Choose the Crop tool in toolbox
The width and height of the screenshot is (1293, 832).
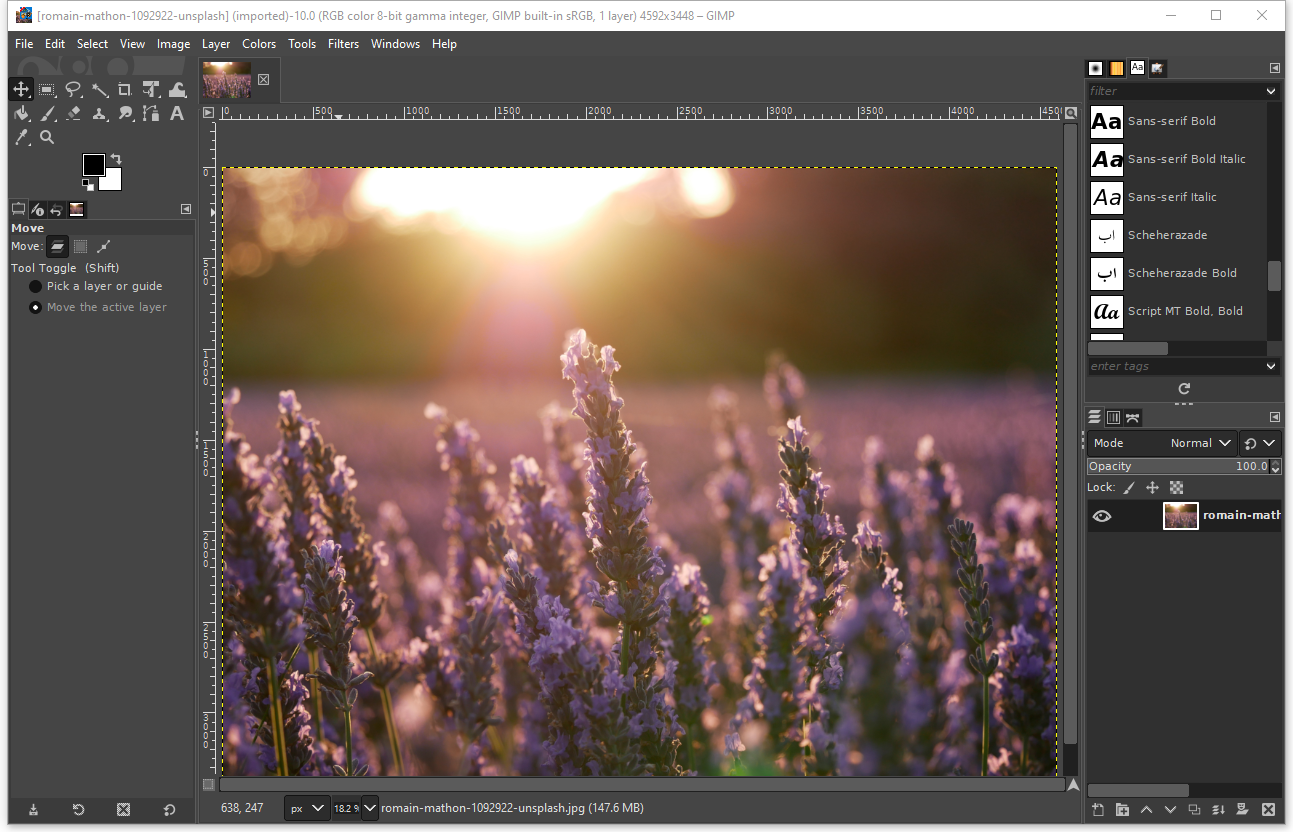125,90
